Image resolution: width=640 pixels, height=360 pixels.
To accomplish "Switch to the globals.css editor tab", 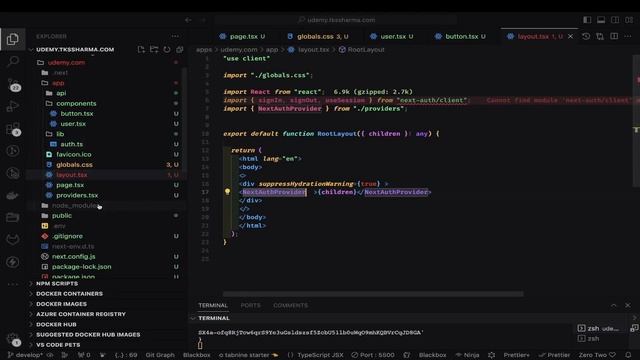I will click(x=318, y=36).
